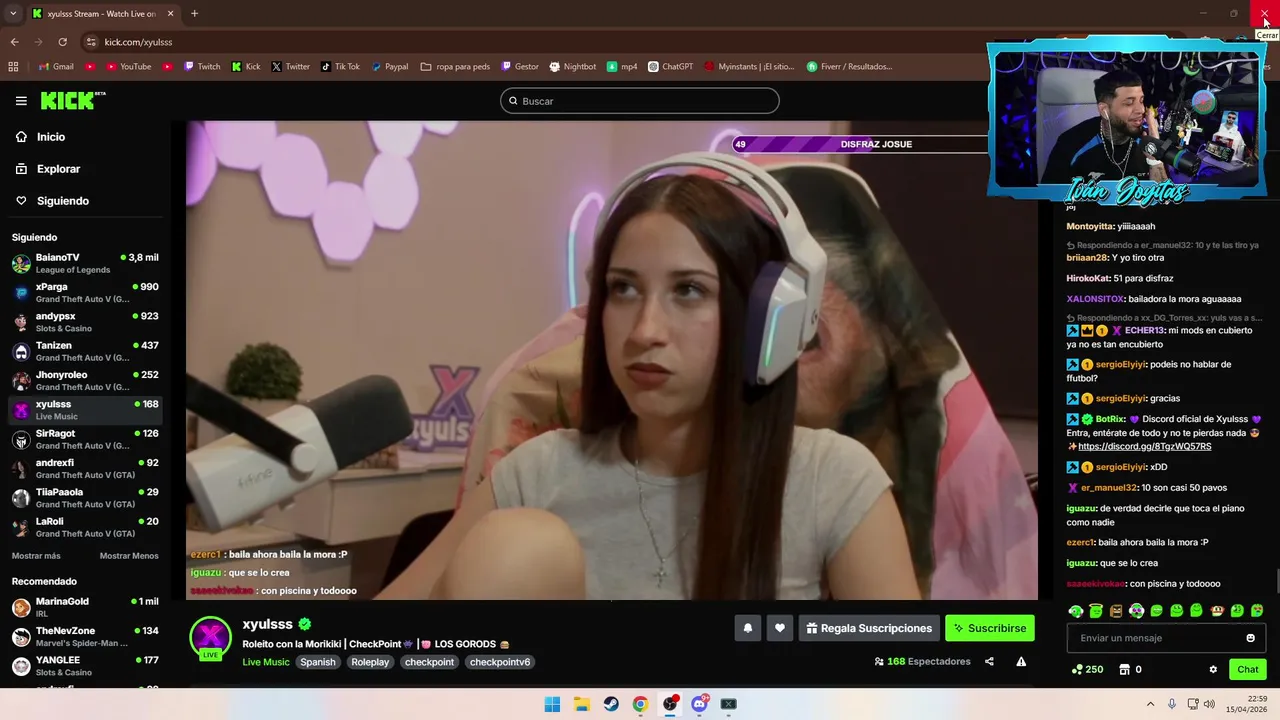
Task: Close the xyulsss Stream tab
Action: point(170,14)
